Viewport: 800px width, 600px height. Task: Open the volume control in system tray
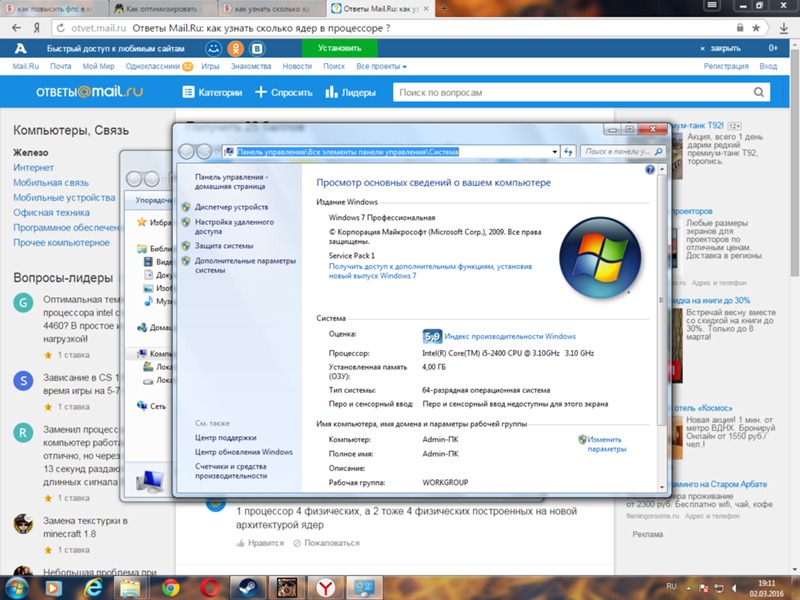[x=735, y=588]
